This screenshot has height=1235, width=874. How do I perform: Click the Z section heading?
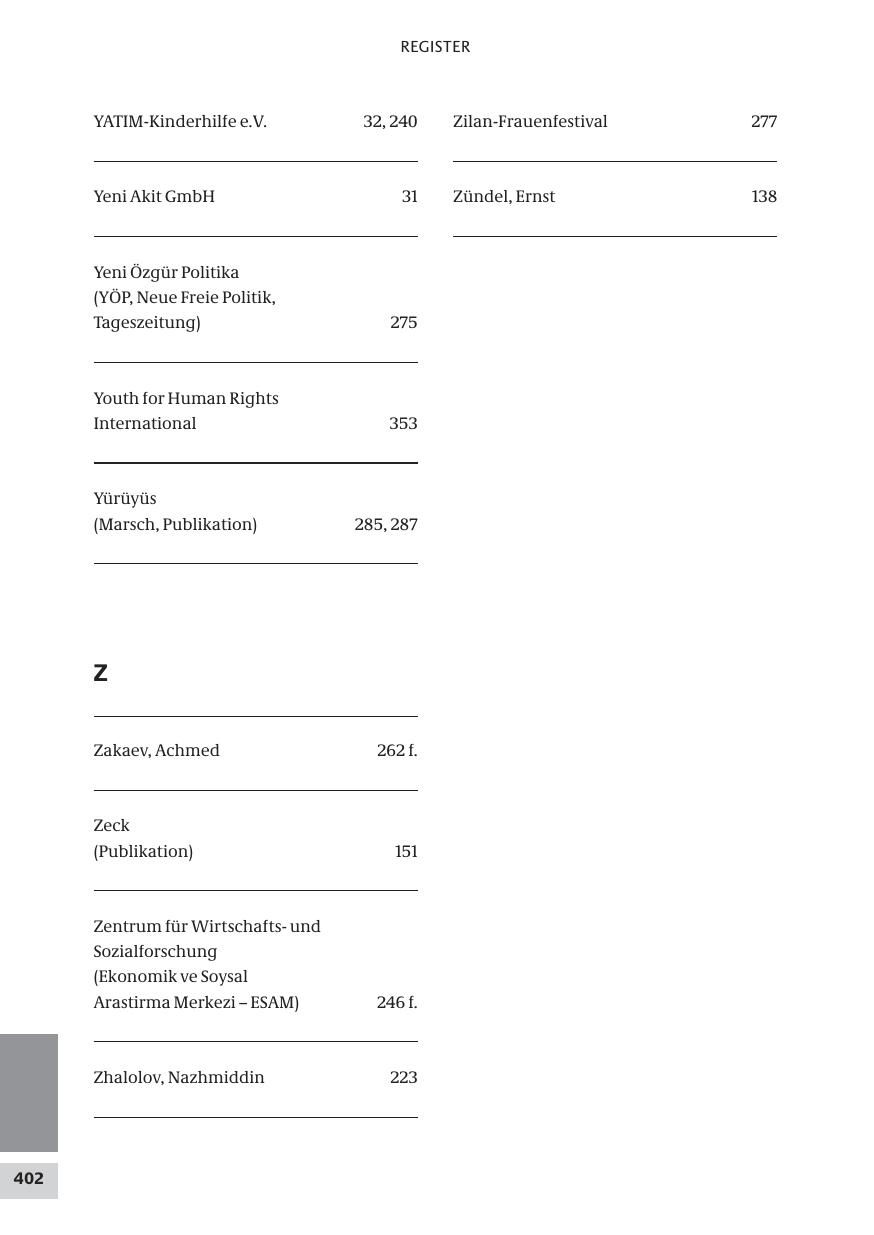[x=100, y=674]
